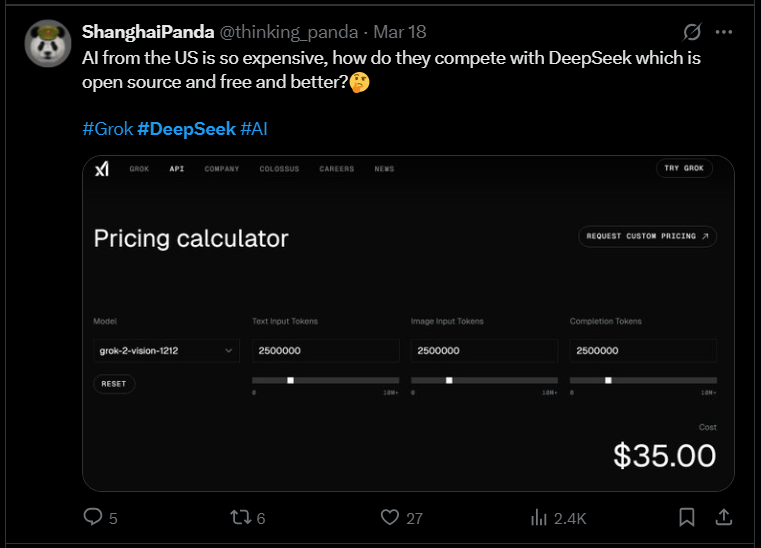Share the post via upload icon
Screen dimensions: 761x548
724,517
